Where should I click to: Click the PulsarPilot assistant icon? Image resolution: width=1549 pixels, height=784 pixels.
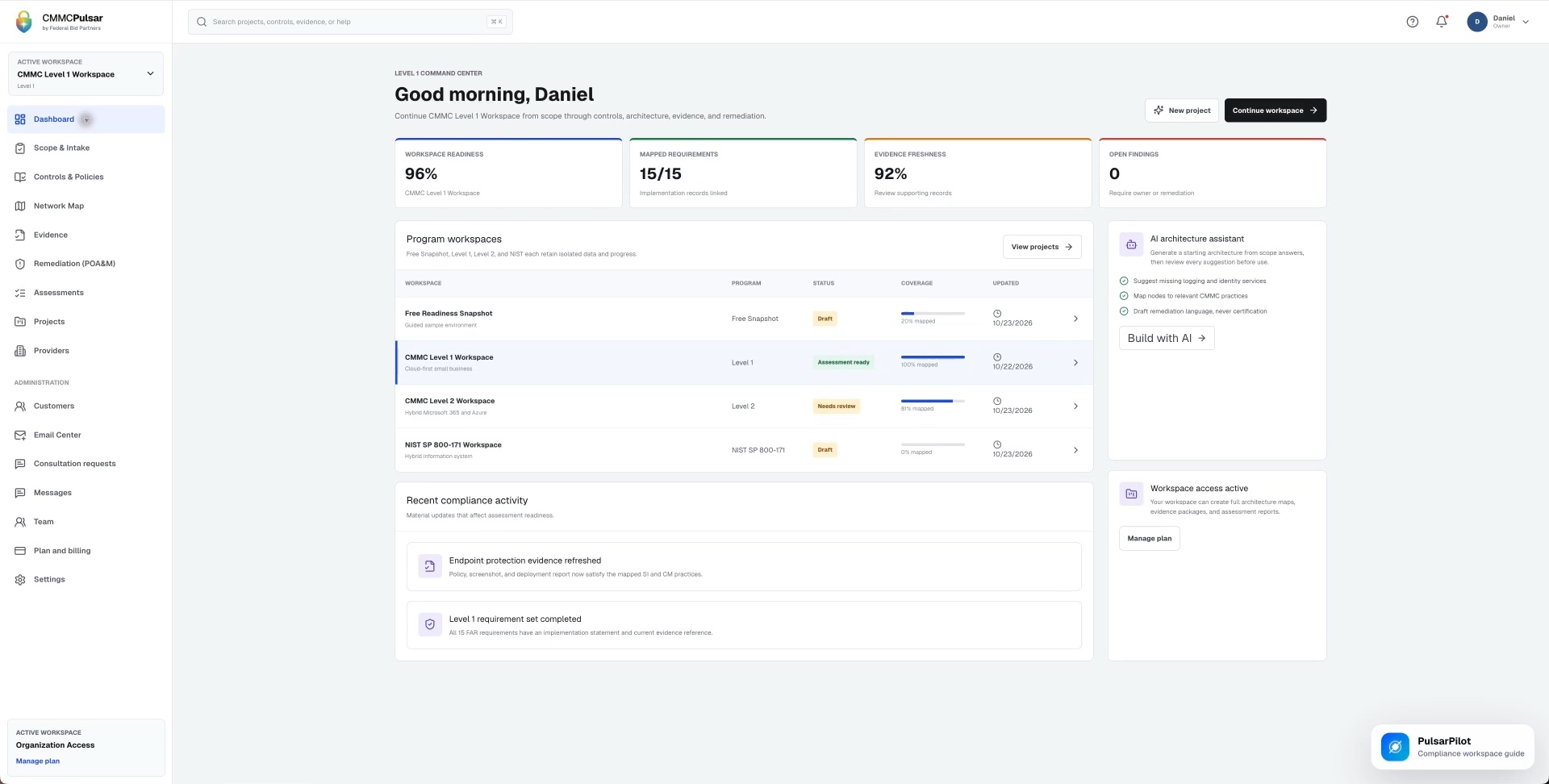point(1395,747)
